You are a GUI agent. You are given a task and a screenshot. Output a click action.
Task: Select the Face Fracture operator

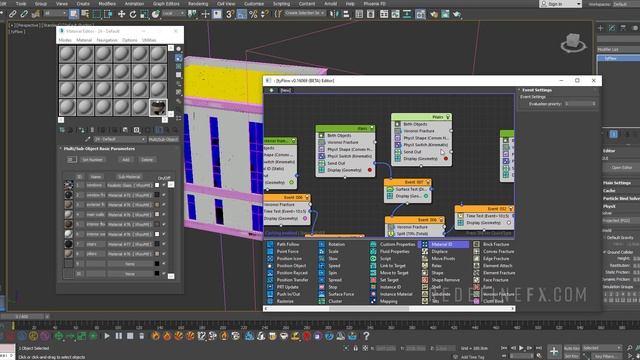pos(491,280)
